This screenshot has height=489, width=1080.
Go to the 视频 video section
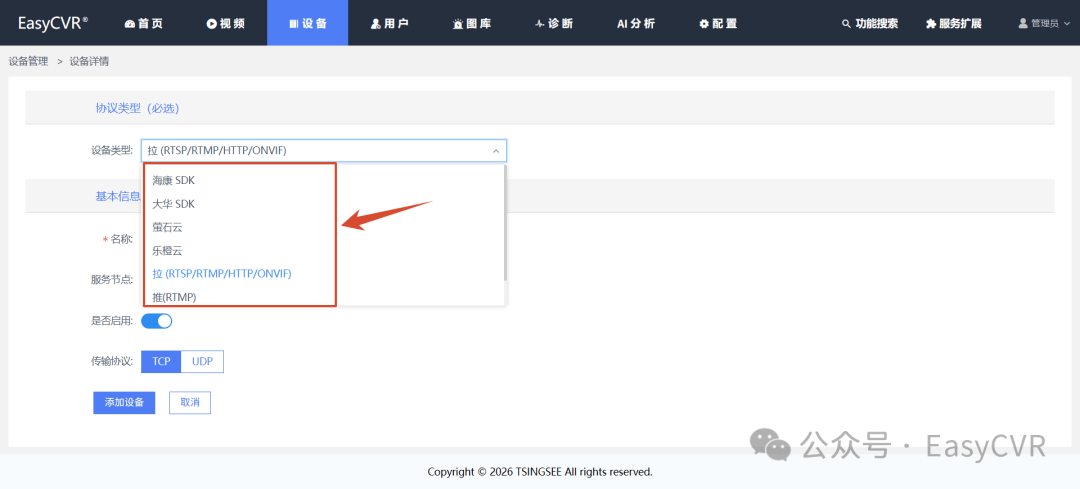[225, 23]
